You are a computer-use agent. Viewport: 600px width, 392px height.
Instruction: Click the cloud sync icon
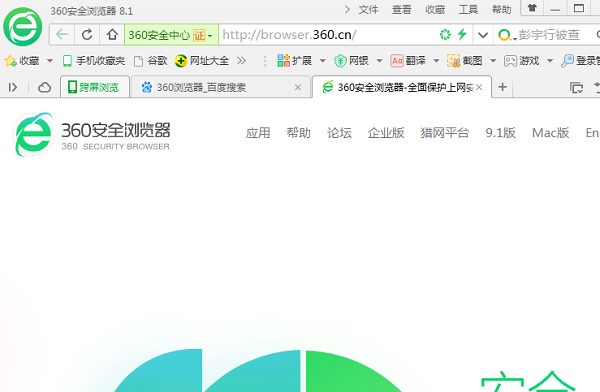pos(44,88)
